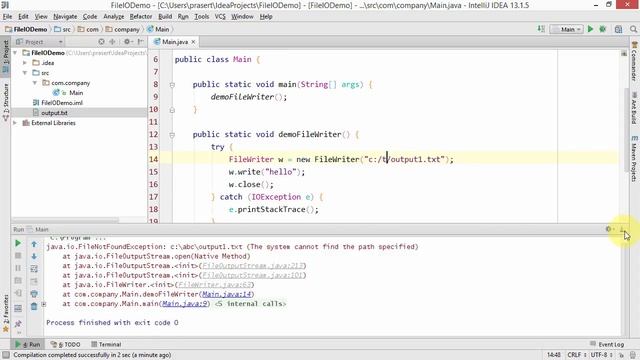Image resolution: width=640 pixels, height=360 pixels.
Task: Start debugging with the green bug icon
Action: click(x=602, y=29)
